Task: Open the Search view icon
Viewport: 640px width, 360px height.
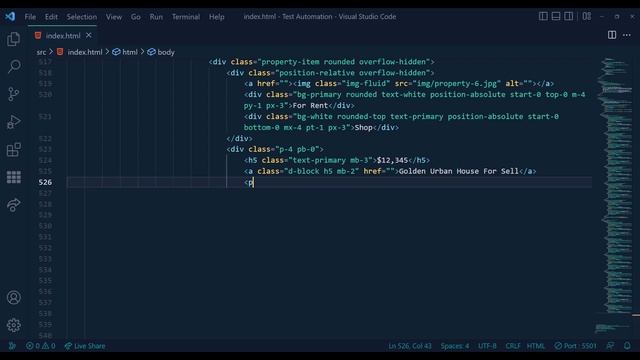Action: point(13,67)
